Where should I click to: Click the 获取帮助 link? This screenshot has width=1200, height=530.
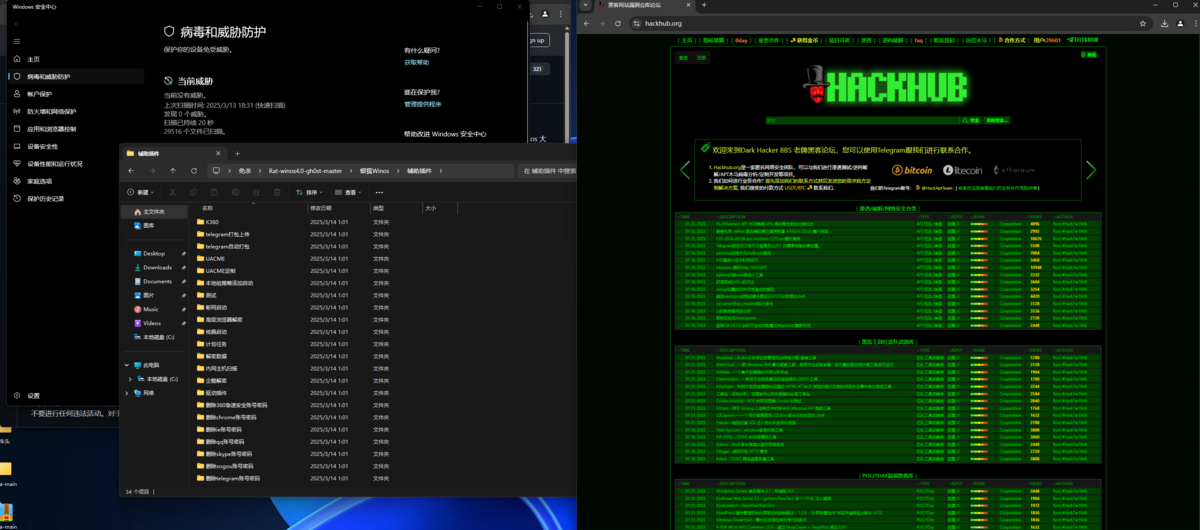coord(416,62)
